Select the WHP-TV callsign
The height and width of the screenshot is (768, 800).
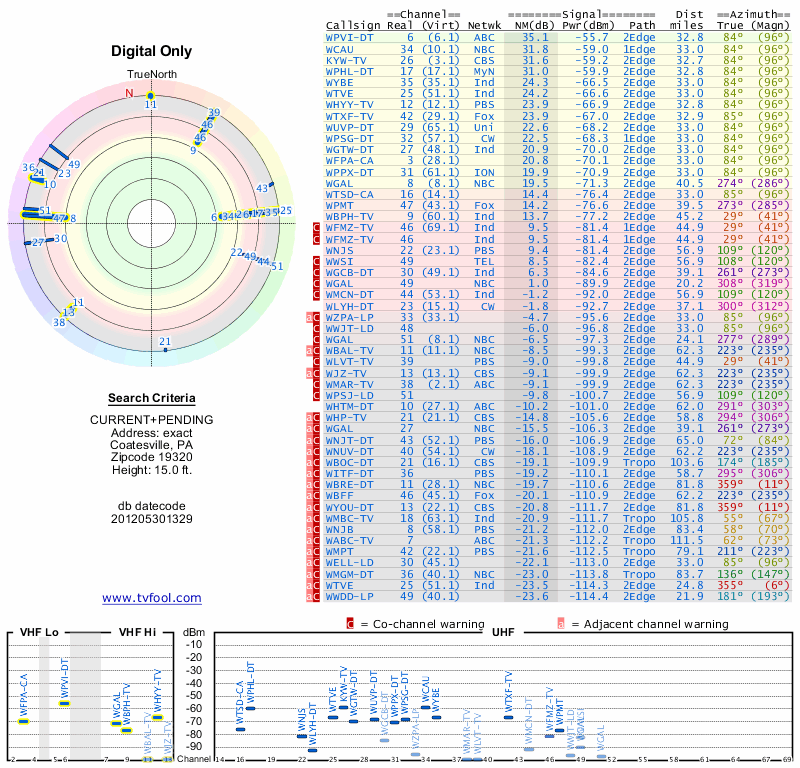tap(346, 417)
